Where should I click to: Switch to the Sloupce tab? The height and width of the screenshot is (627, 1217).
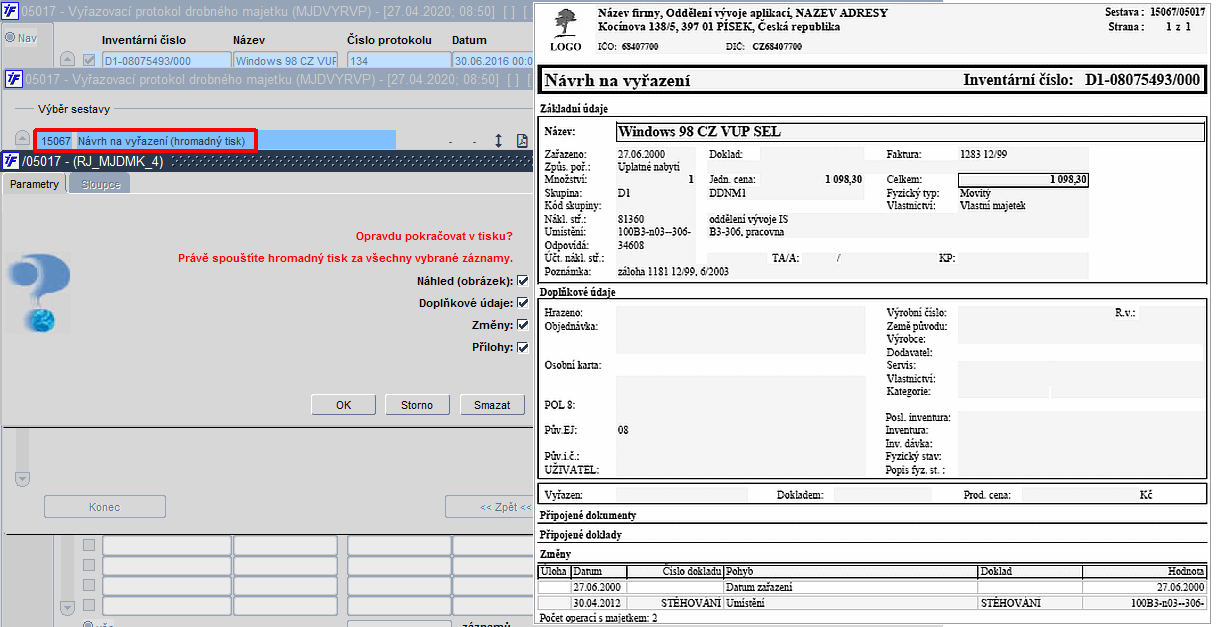tap(100, 184)
